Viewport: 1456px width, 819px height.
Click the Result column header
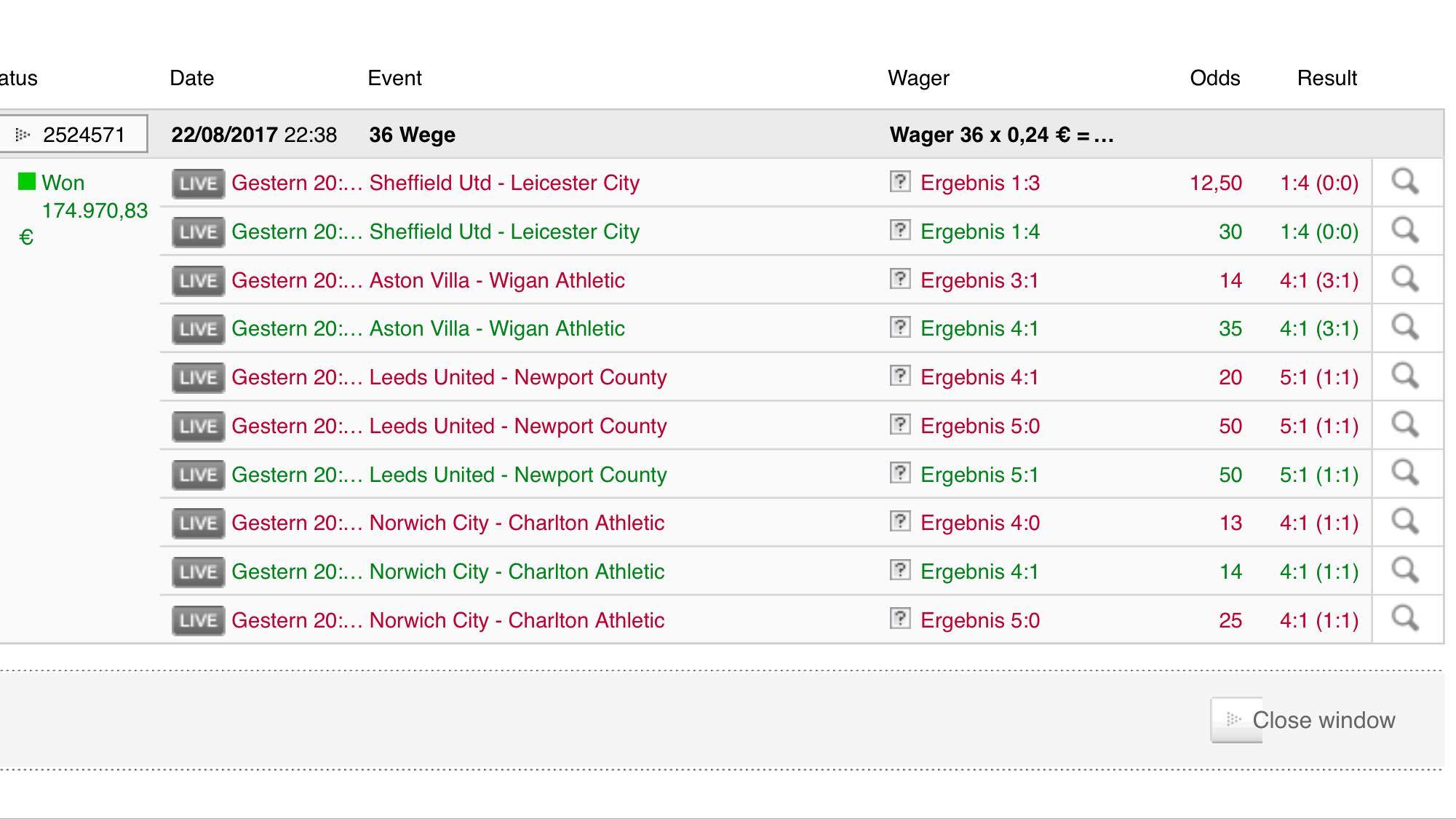(x=1326, y=78)
